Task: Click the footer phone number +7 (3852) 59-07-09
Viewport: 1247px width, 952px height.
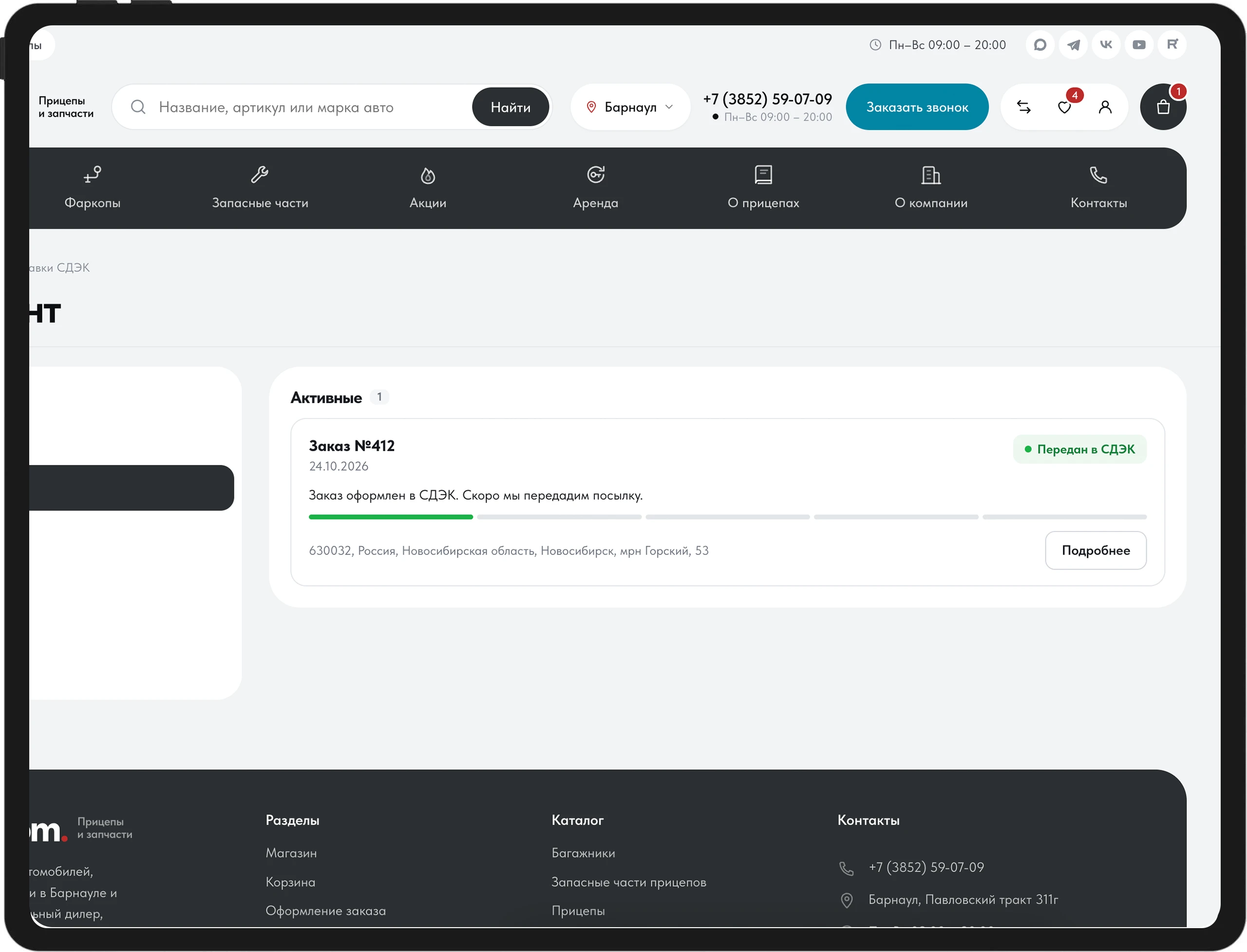Action: [x=926, y=867]
